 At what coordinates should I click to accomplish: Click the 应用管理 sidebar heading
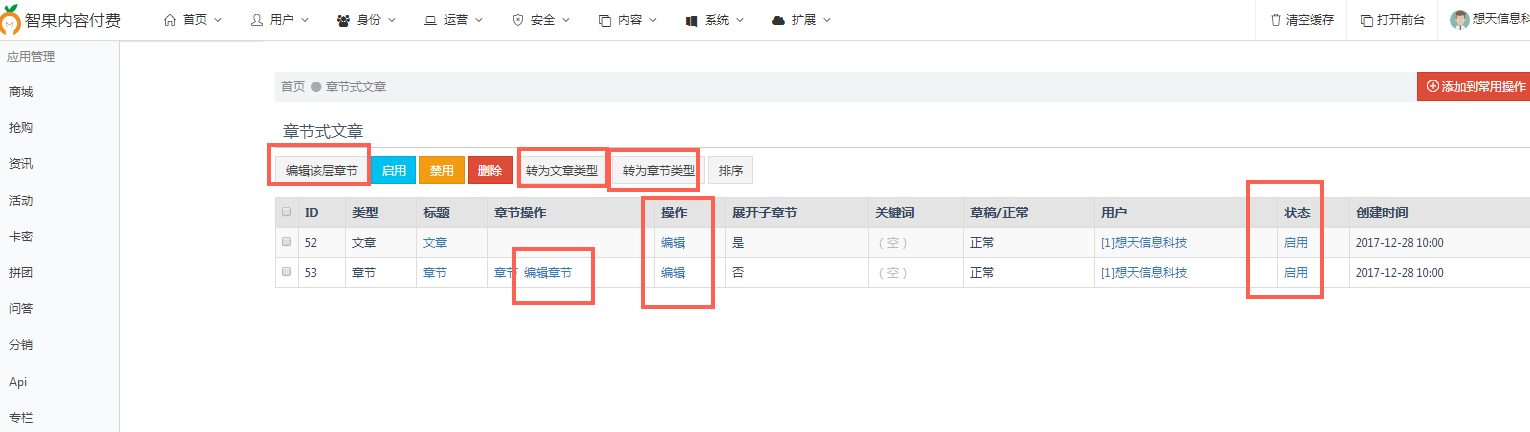(31, 57)
